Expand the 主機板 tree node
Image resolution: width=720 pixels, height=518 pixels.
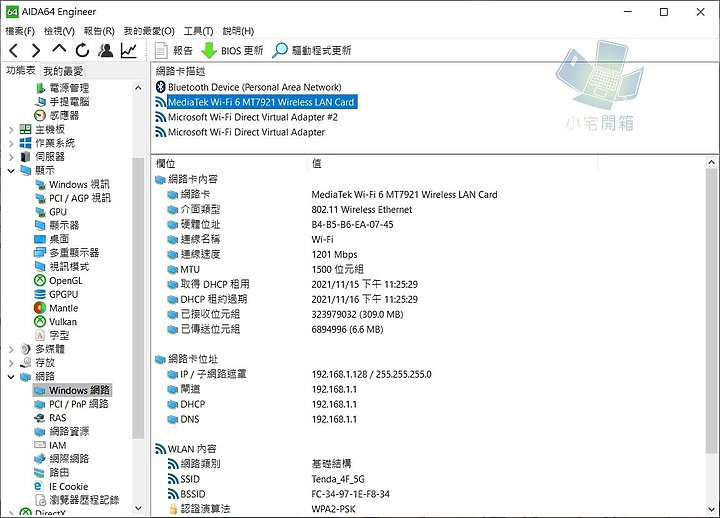tap(11, 130)
